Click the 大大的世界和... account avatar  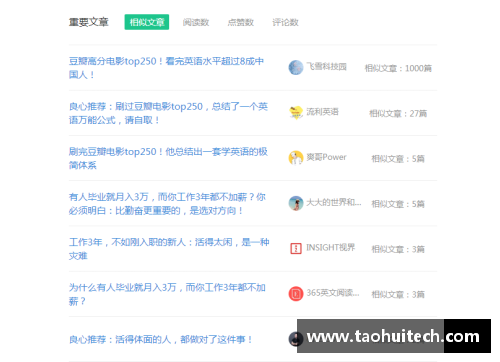[x=296, y=203]
